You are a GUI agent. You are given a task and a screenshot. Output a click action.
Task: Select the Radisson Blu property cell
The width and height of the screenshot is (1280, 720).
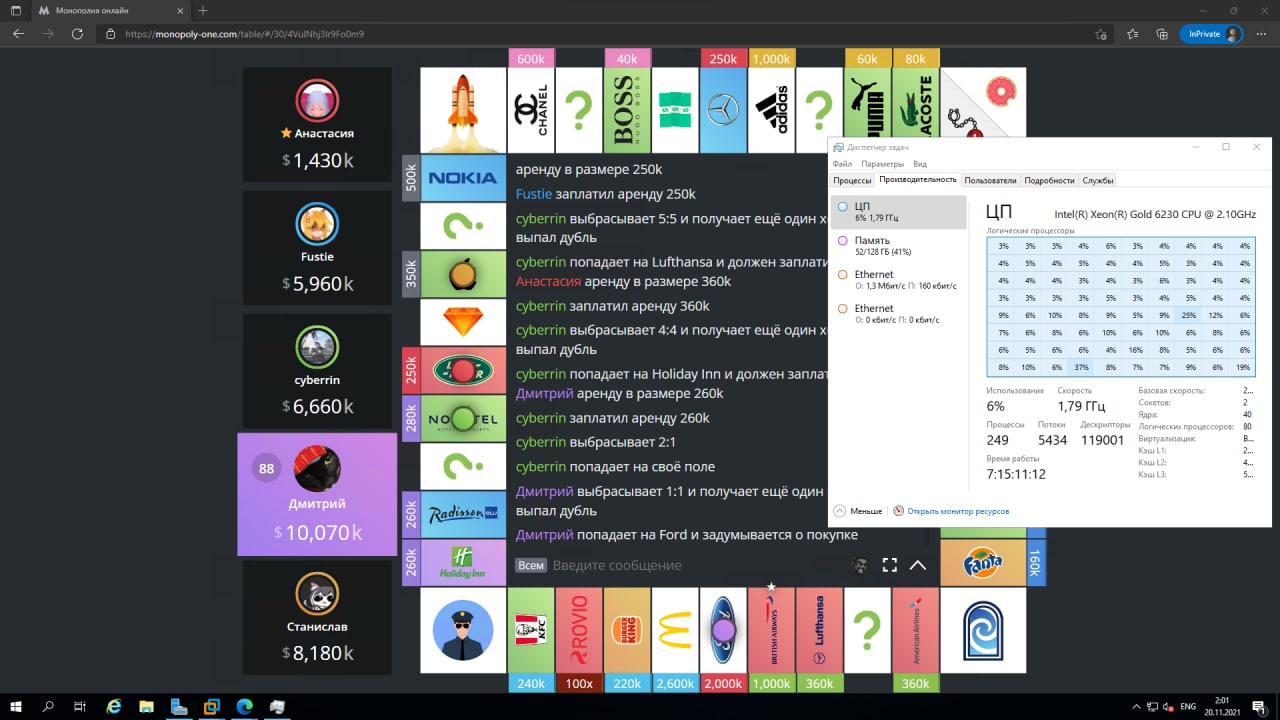pos(463,514)
